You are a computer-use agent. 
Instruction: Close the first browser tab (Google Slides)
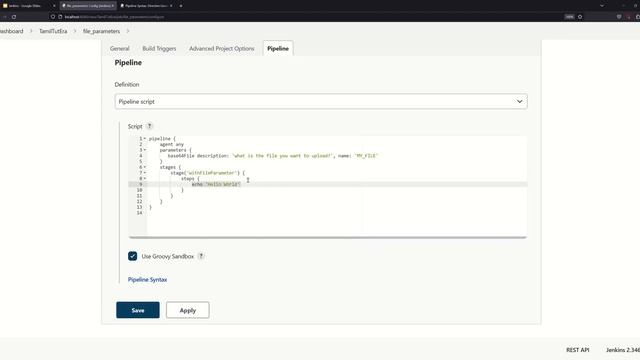[54, 6]
